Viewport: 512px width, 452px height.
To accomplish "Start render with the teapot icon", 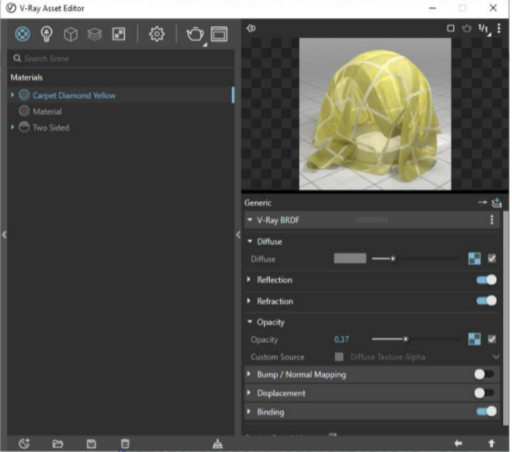I will (195, 34).
